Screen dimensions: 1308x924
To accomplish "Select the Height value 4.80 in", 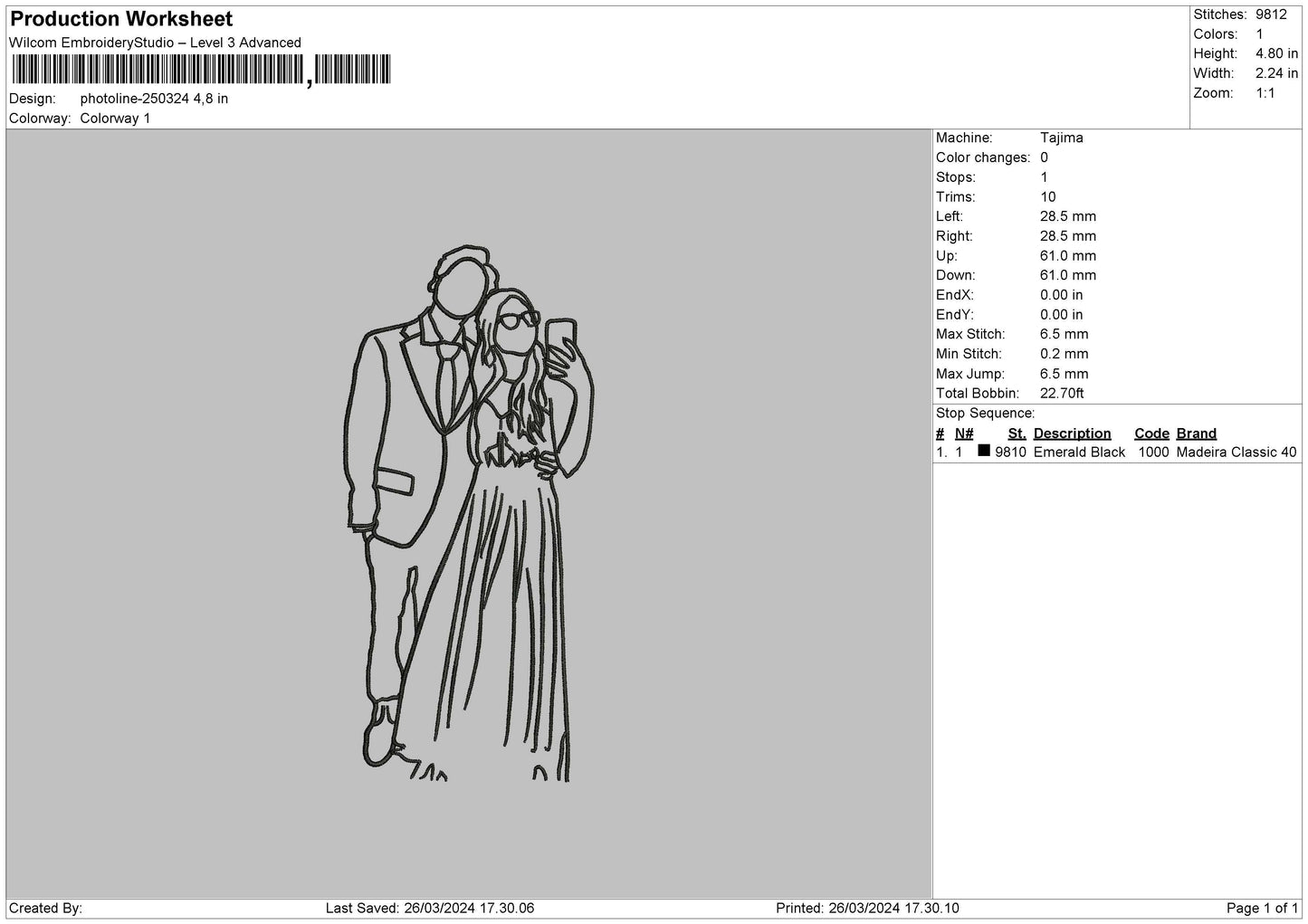I will point(1277,54).
